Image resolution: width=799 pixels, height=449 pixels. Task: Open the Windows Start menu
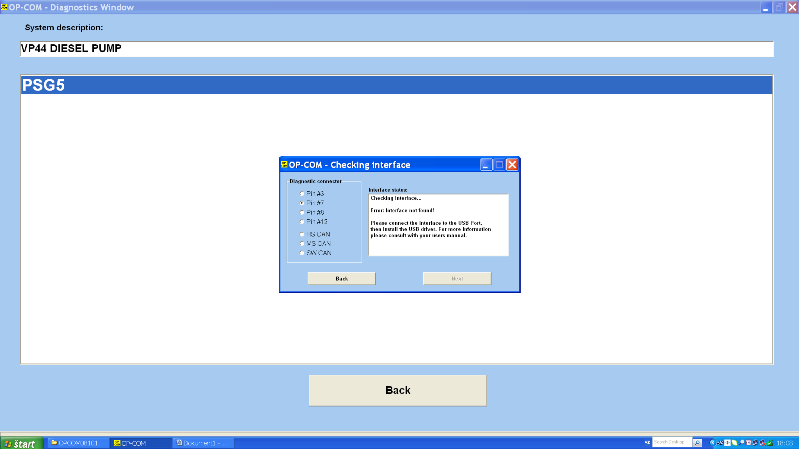point(20,442)
